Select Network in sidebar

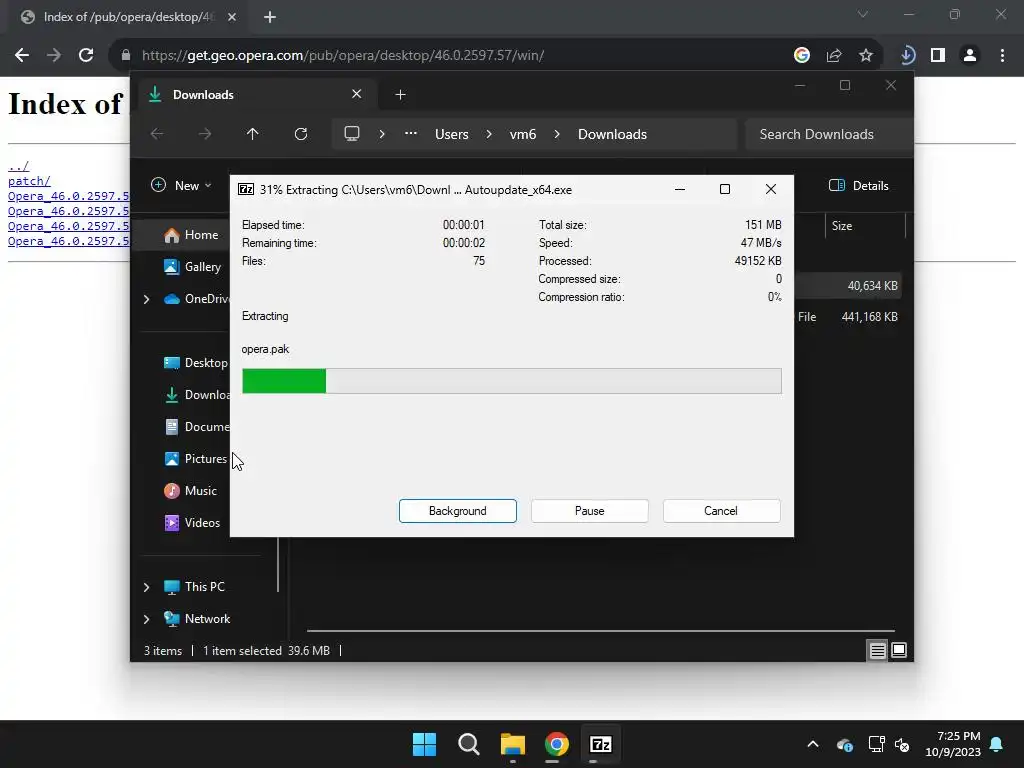pyautogui.click(x=197, y=618)
